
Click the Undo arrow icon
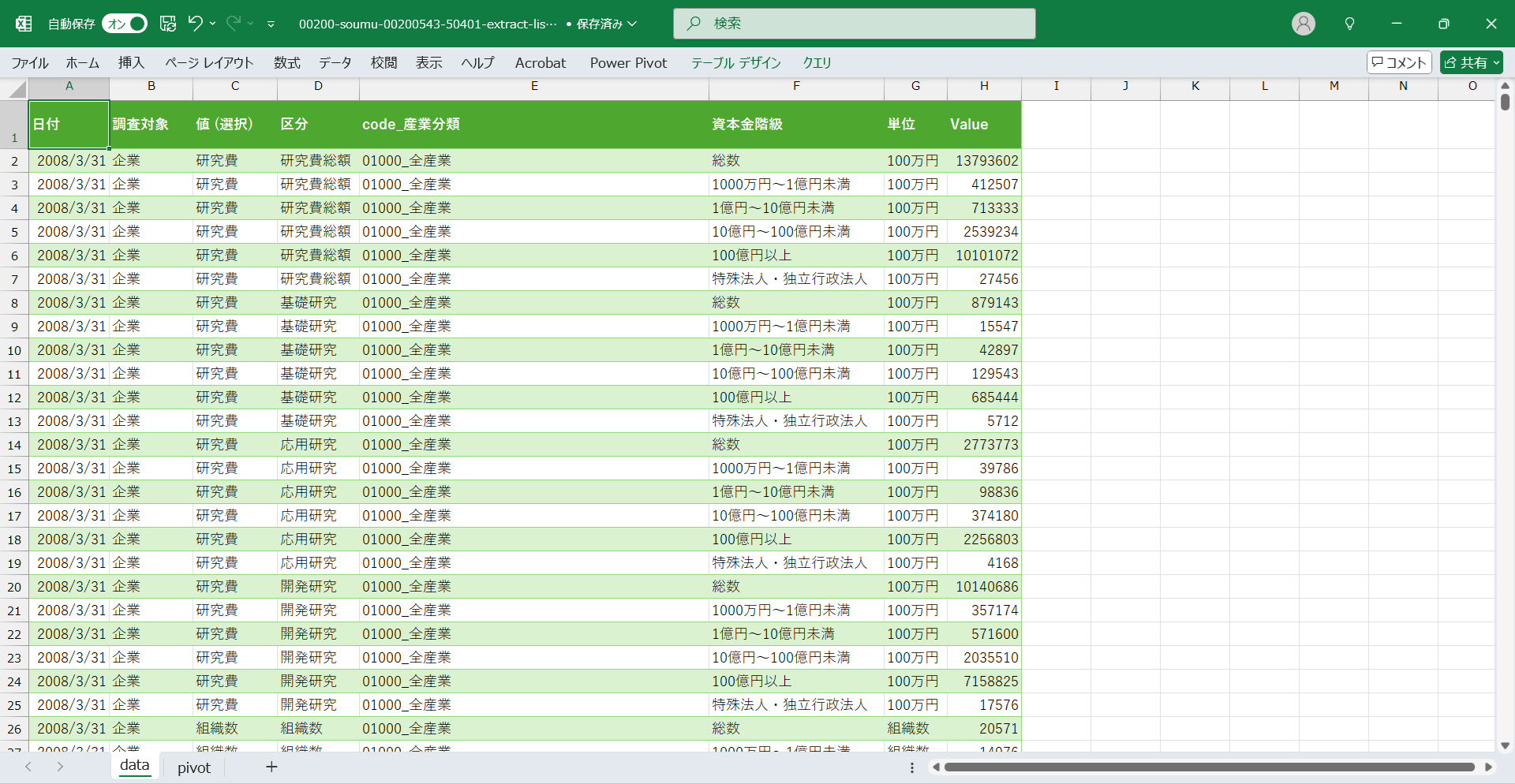coord(195,24)
